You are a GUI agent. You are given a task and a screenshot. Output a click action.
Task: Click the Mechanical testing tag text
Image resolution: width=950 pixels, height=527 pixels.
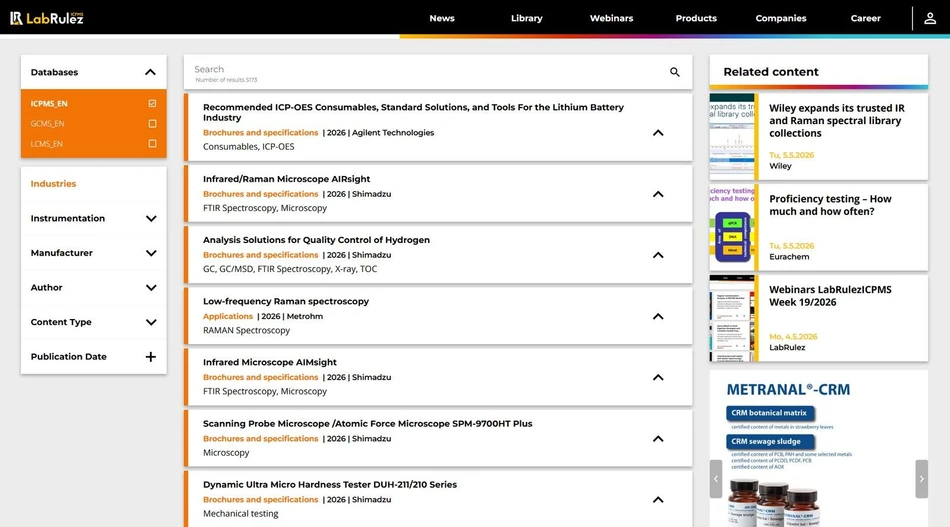[241, 514]
